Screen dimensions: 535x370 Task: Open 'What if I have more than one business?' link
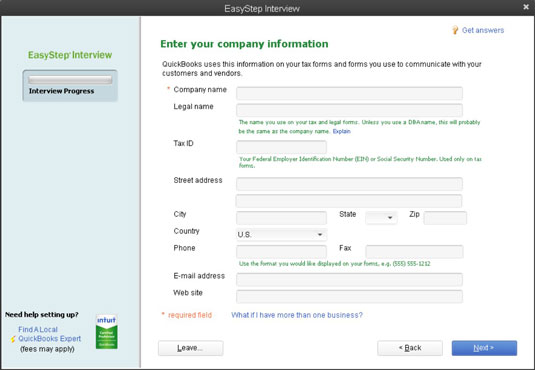pos(297,315)
